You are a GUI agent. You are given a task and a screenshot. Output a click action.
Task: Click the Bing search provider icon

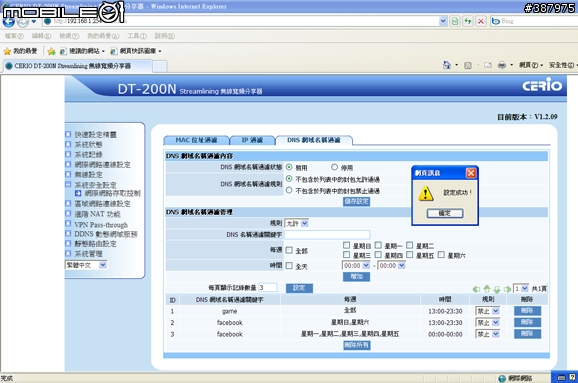click(496, 21)
